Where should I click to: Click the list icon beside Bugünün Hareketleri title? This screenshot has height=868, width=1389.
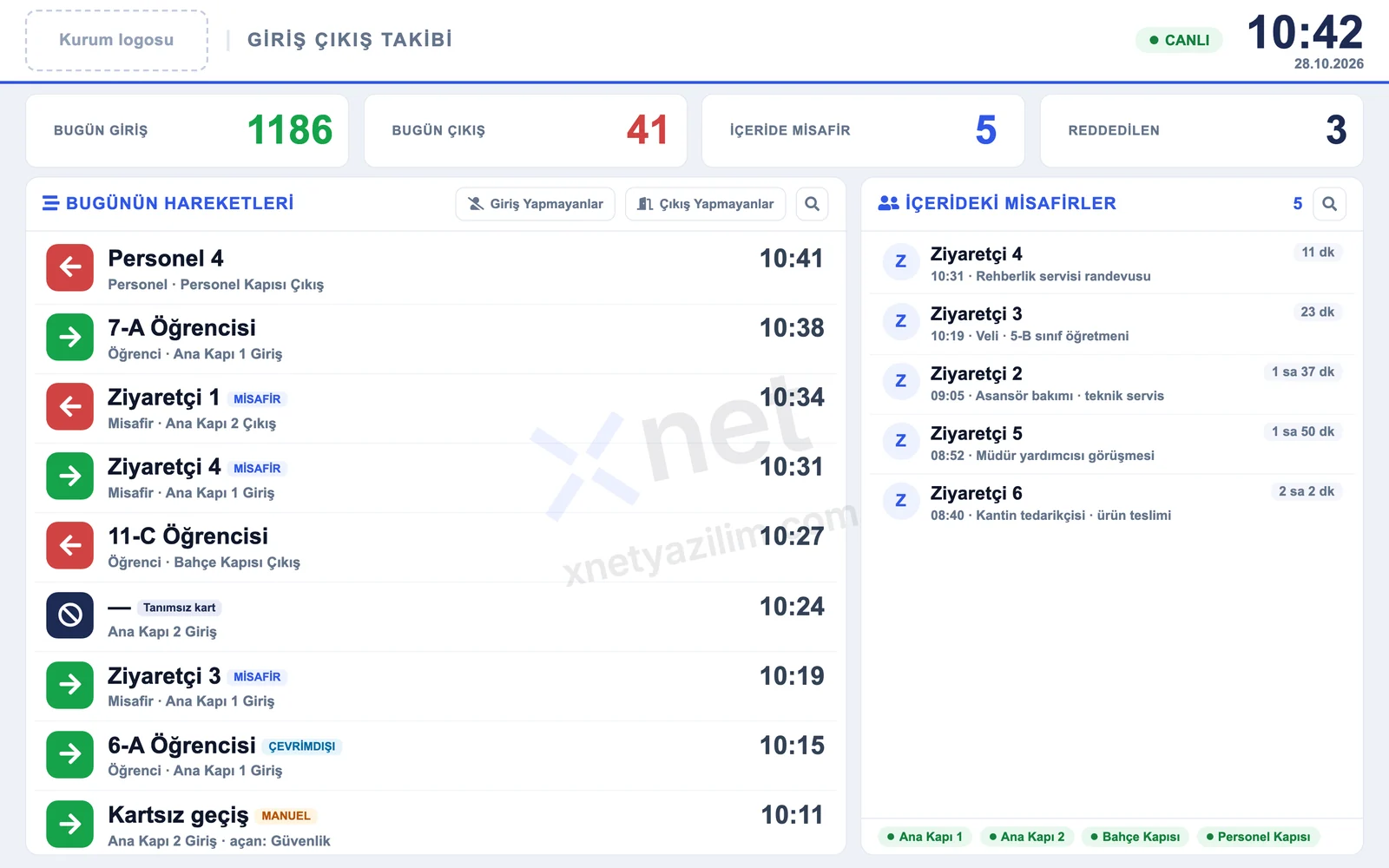coord(50,203)
